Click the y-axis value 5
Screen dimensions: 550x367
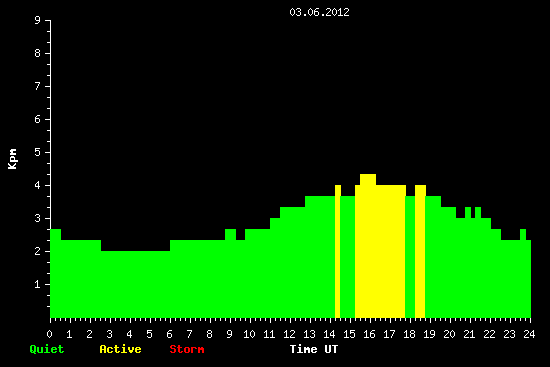pyautogui.click(x=38, y=152)
